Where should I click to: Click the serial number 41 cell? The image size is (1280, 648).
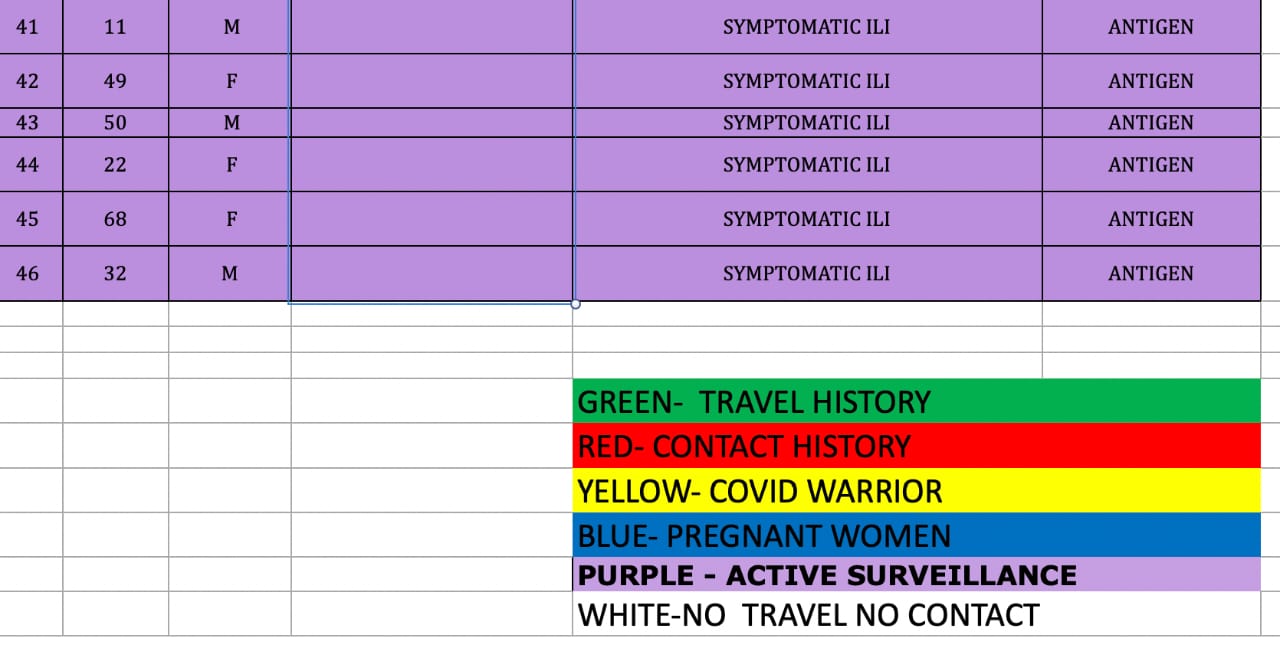[28, 27]
